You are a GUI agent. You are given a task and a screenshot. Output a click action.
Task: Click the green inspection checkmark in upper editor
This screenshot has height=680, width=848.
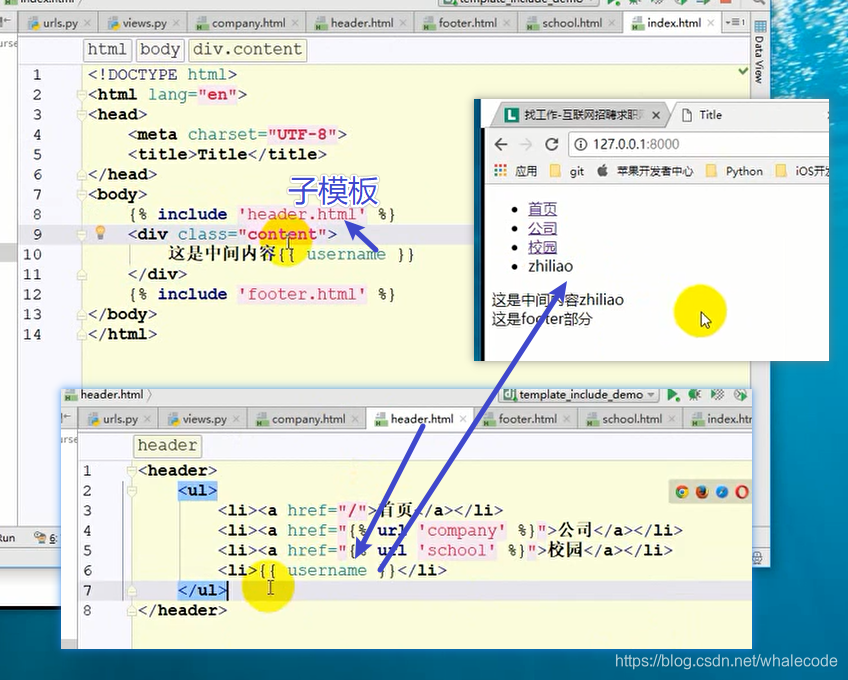[743, 71]
